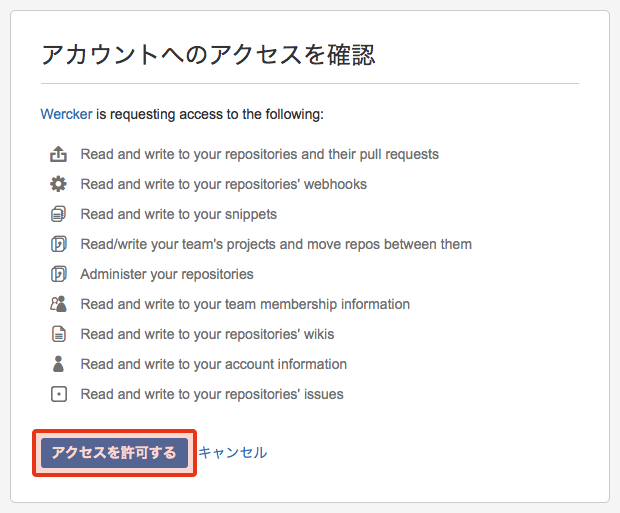Click the pull requests upload icon
Image resolution: width=620 pixels, height=513 pixels.
point(58,154)
